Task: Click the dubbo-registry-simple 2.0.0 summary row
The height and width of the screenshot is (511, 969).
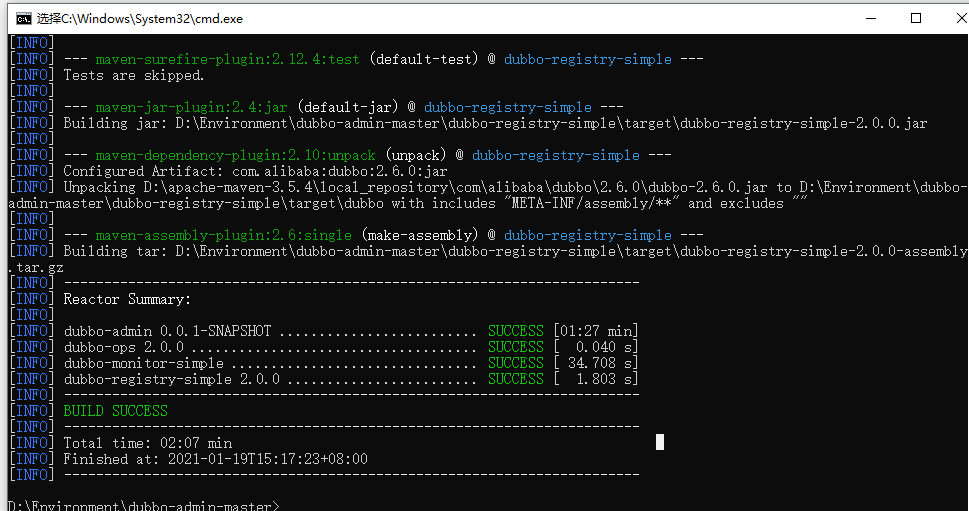Action: [351, 379]
